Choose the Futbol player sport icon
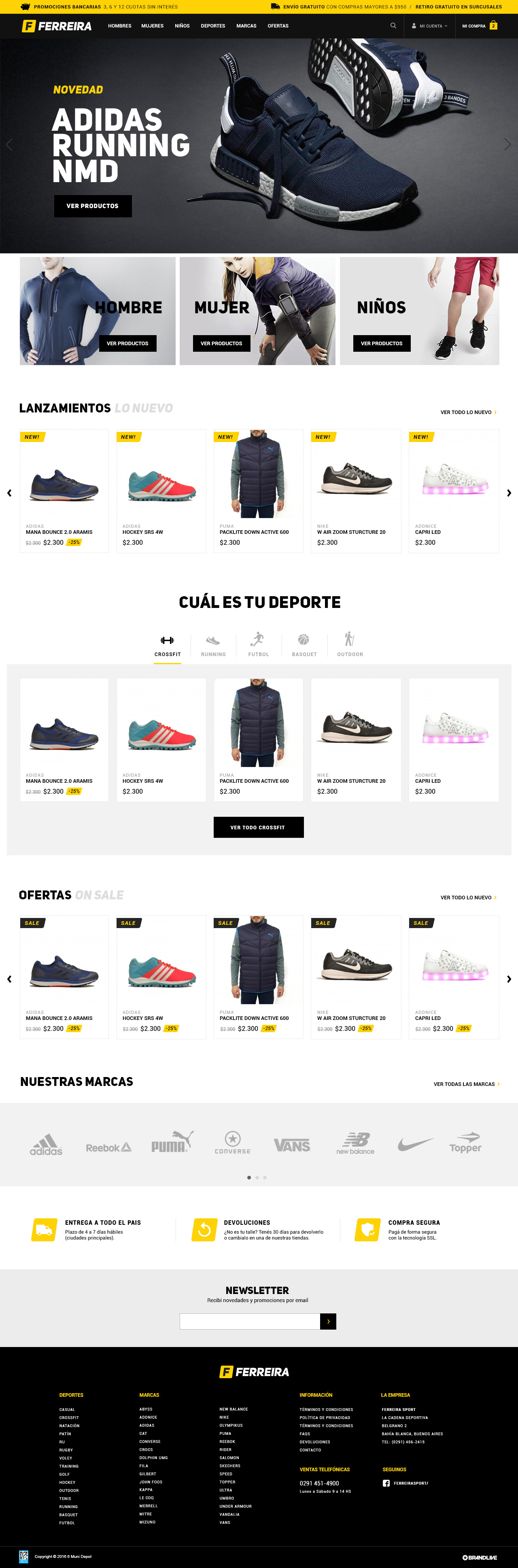Screen dimensions: 518x1568 [x=257, y=639]
